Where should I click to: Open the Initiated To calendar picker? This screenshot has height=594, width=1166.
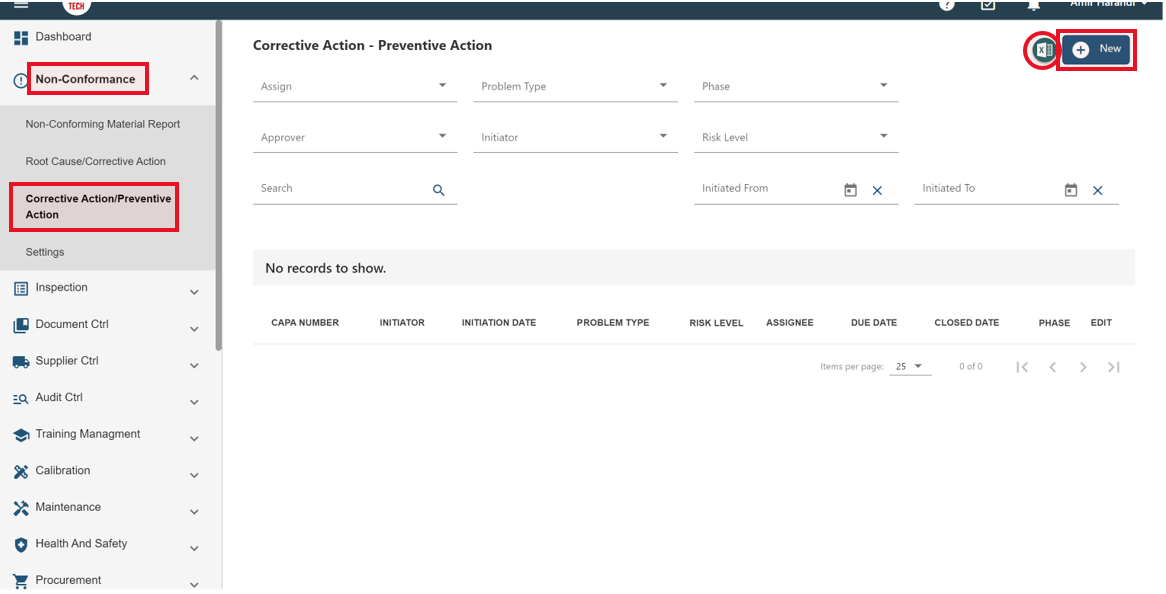click(x=1070, y=189)
